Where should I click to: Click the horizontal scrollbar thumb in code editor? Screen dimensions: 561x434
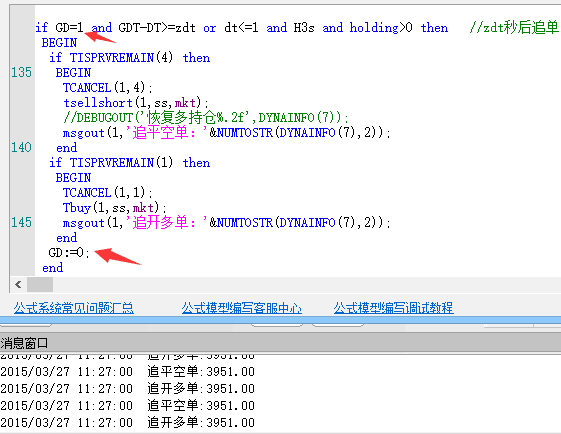40,285
